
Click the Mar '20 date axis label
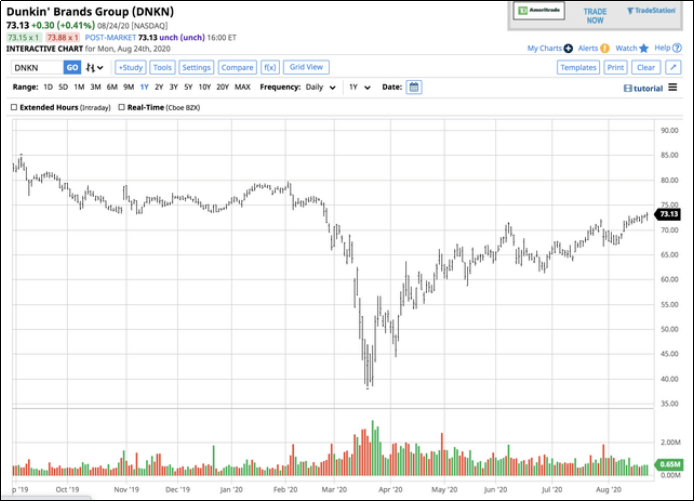334,490
